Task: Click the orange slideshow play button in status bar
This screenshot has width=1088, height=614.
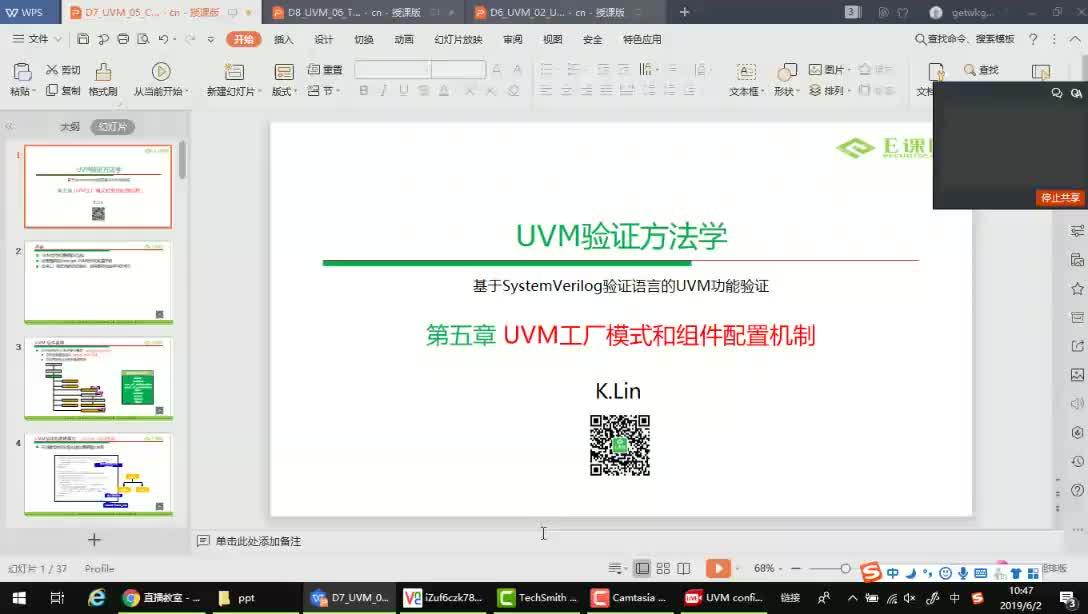Action: click(718, 568)
